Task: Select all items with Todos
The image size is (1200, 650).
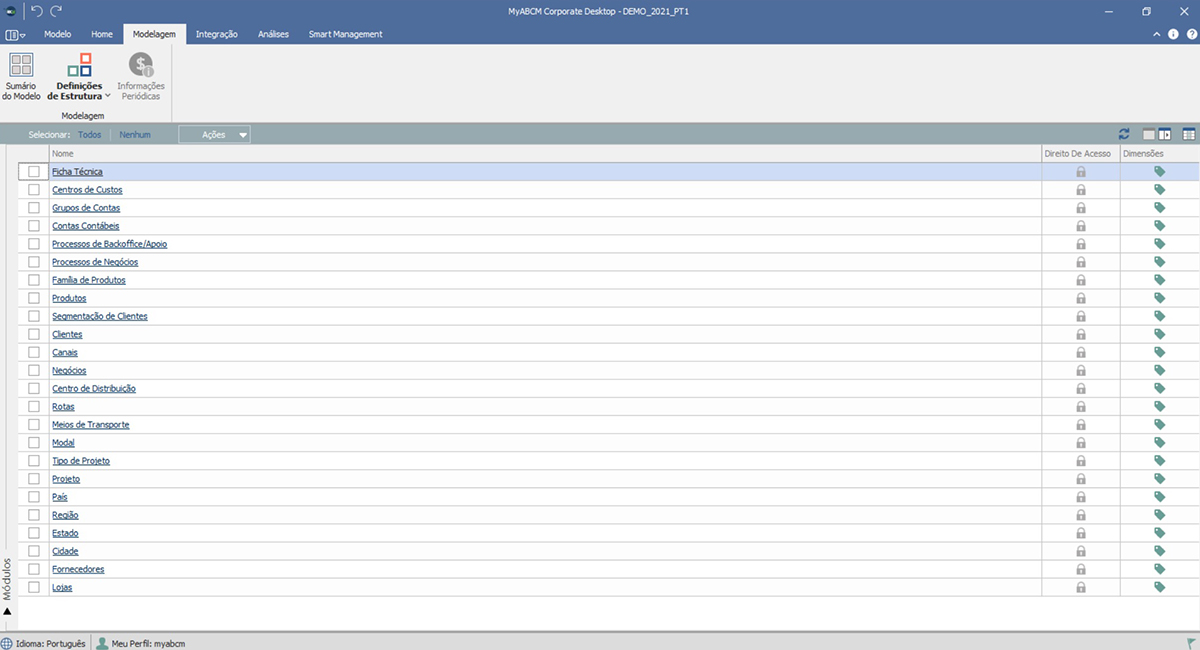Action: click(x=89, y=134)
